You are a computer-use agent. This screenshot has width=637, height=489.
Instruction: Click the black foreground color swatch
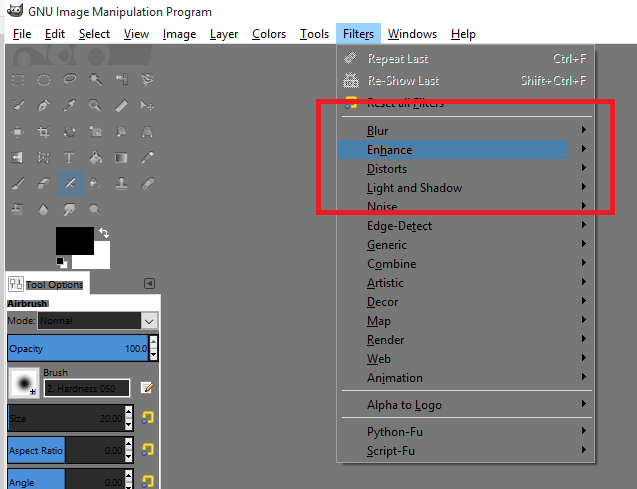coord(72,240)
